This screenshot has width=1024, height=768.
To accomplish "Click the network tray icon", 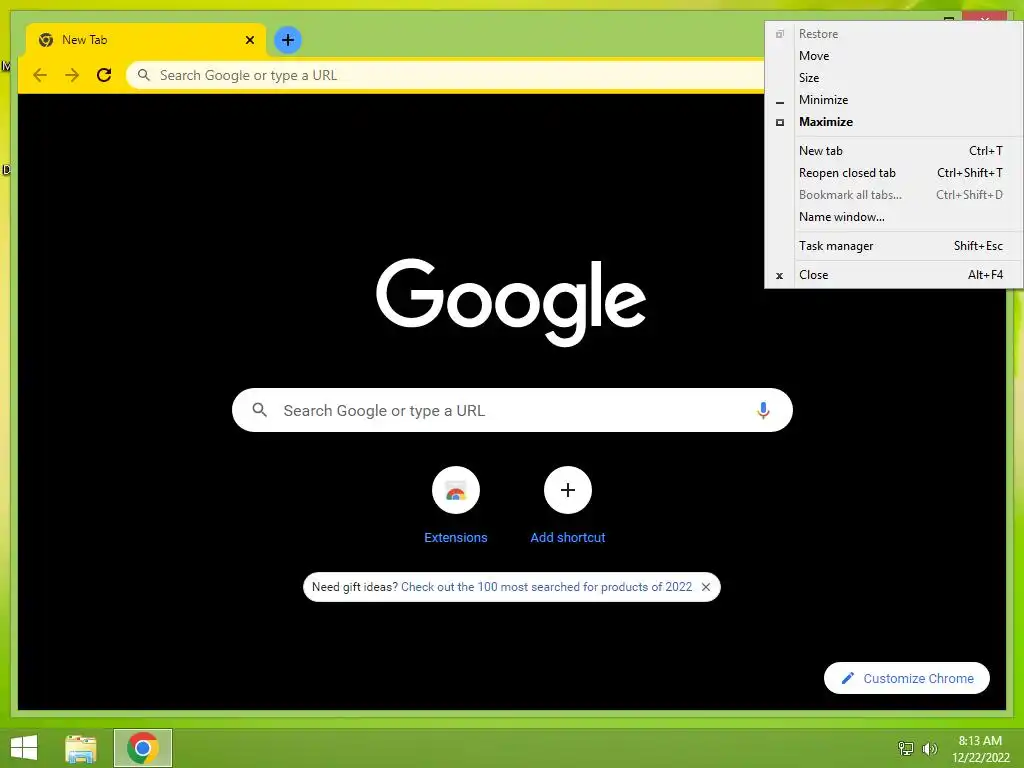I will 906,748.
